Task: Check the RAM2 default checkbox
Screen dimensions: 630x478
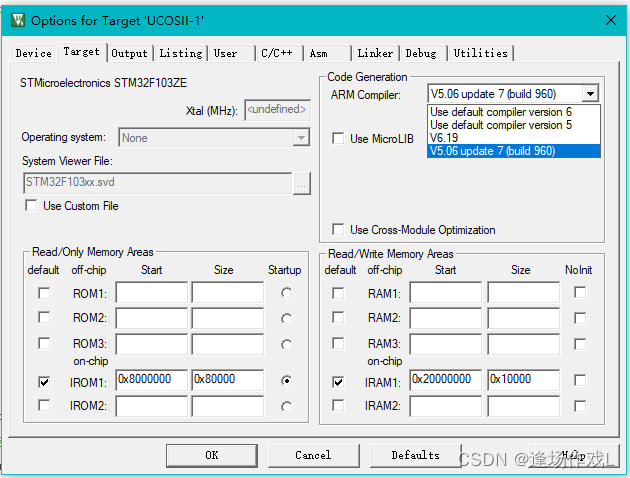Action: click(x=338, y=317)
